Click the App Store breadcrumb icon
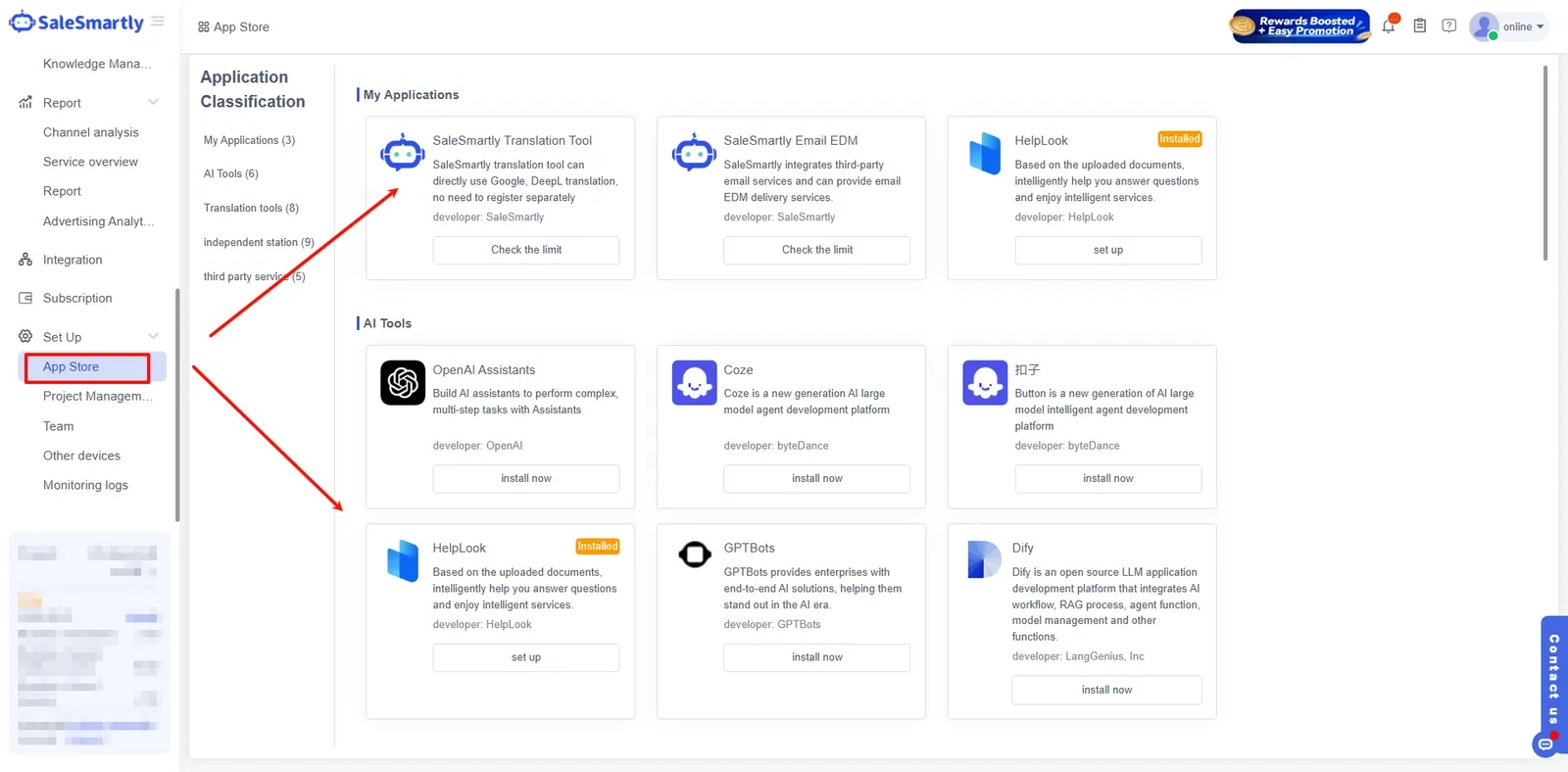The image size is (1568, 772). 203,27
